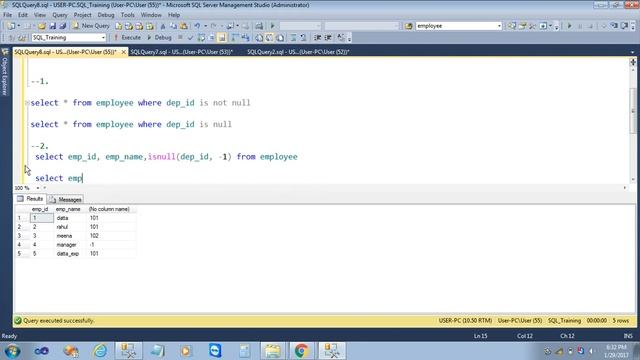Click the Cut icon in toolbar
Image resolution: width=640 pixels, height=360 pixels.
[x=163, y=26]
